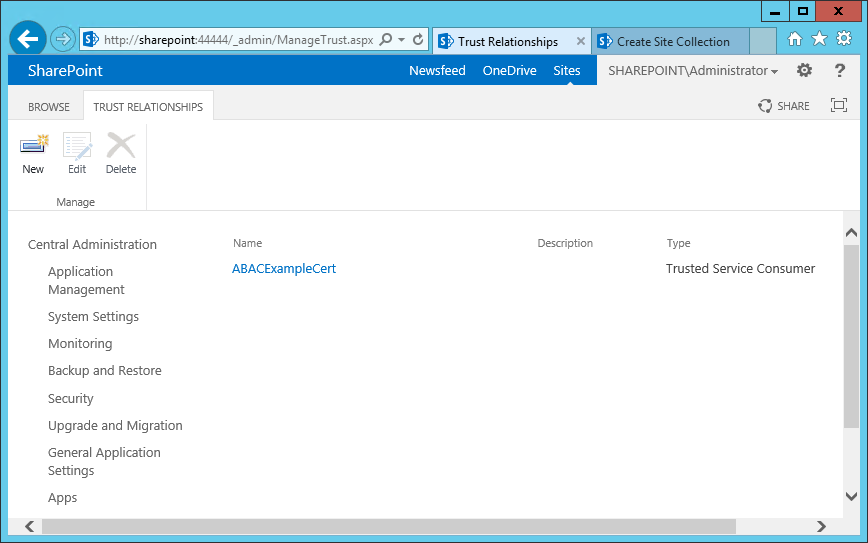Viewport: 868px width, 543px height.
Task: Open Upgrade and Migration navigation link
Action: (115, 426)
